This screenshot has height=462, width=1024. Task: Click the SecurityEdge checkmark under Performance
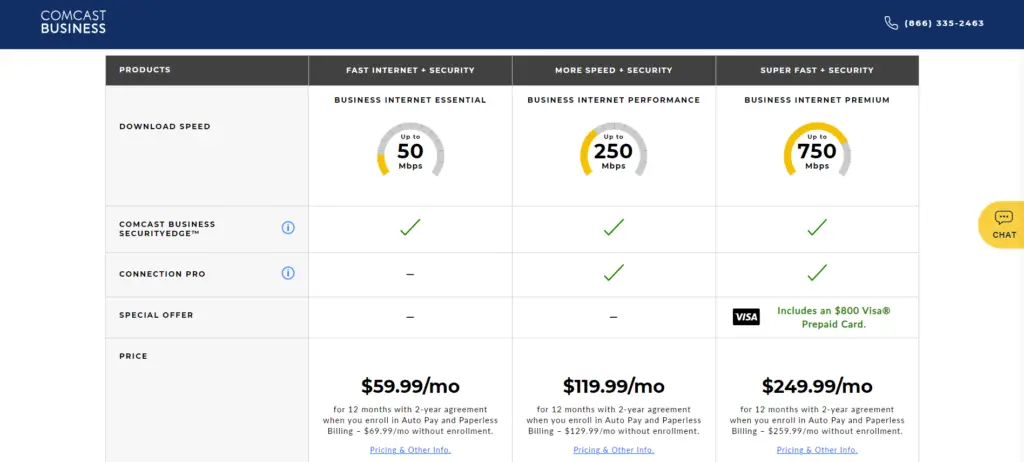tap(613, 227)
